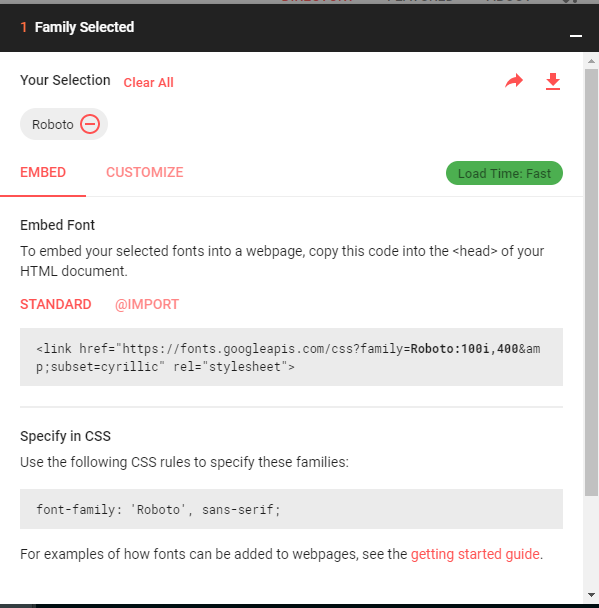Click the vertical scrollbar thumb
This screenshot has height=608, width=599.
point(591,282)
